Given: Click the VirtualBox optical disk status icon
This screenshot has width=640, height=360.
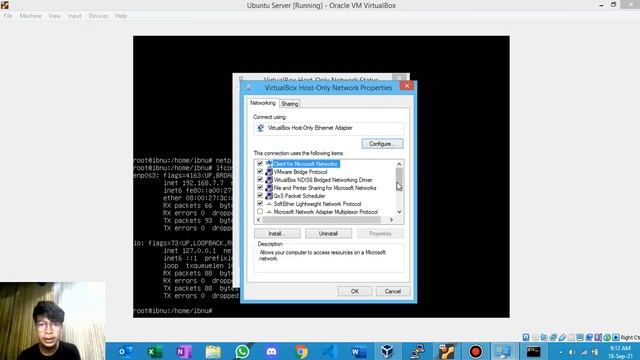Looking at the screenshot, I should [535, 337].
